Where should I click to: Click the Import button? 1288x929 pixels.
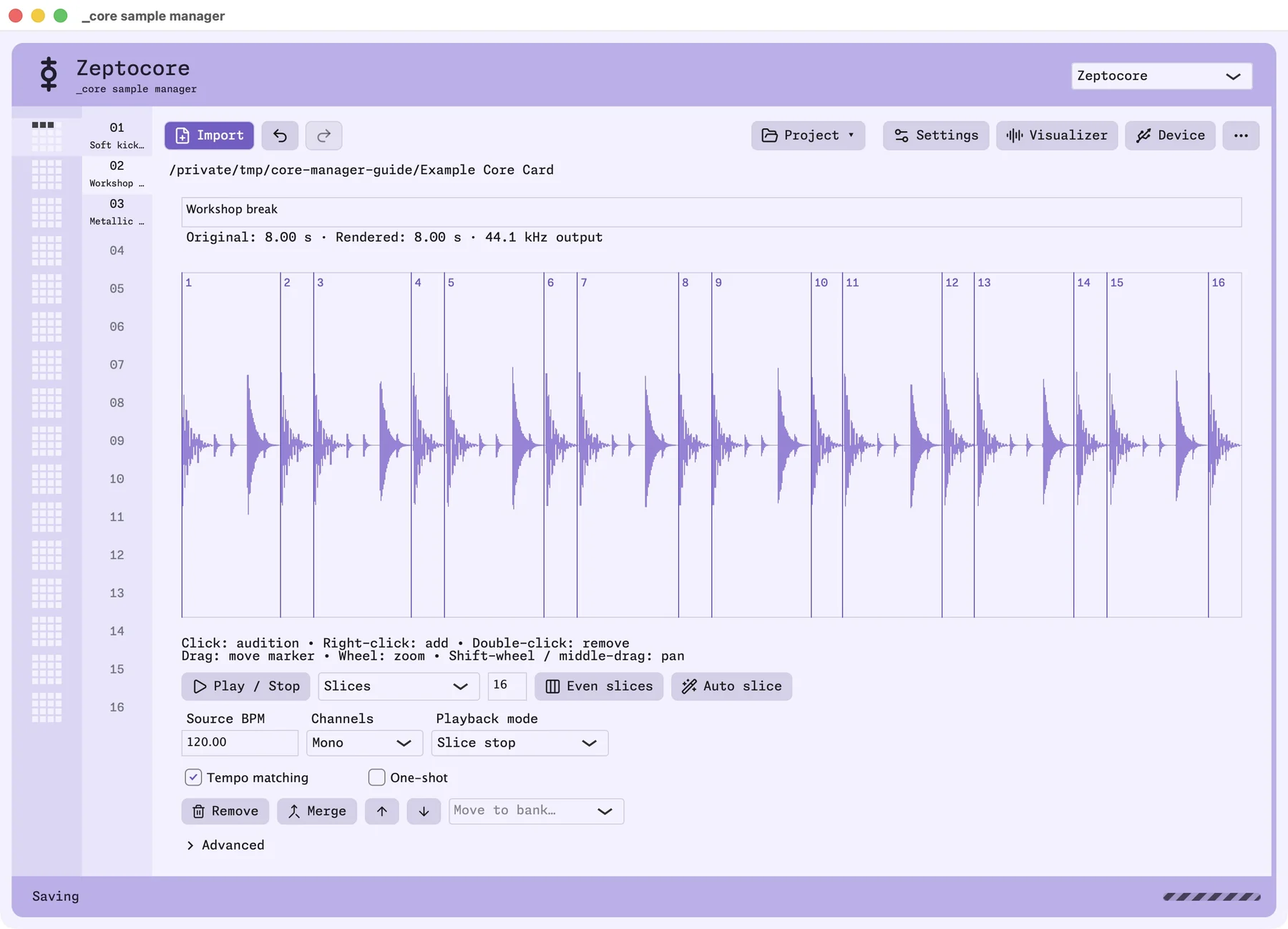click(x=209, y=135)
